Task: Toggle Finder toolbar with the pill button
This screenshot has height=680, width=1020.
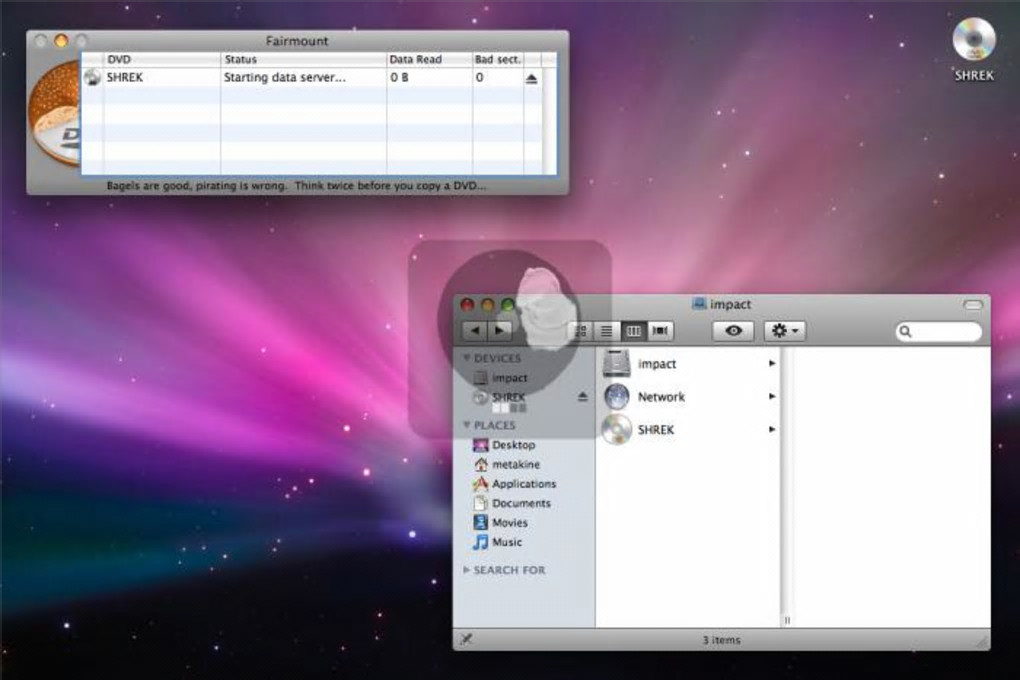Action: (973, 305)
